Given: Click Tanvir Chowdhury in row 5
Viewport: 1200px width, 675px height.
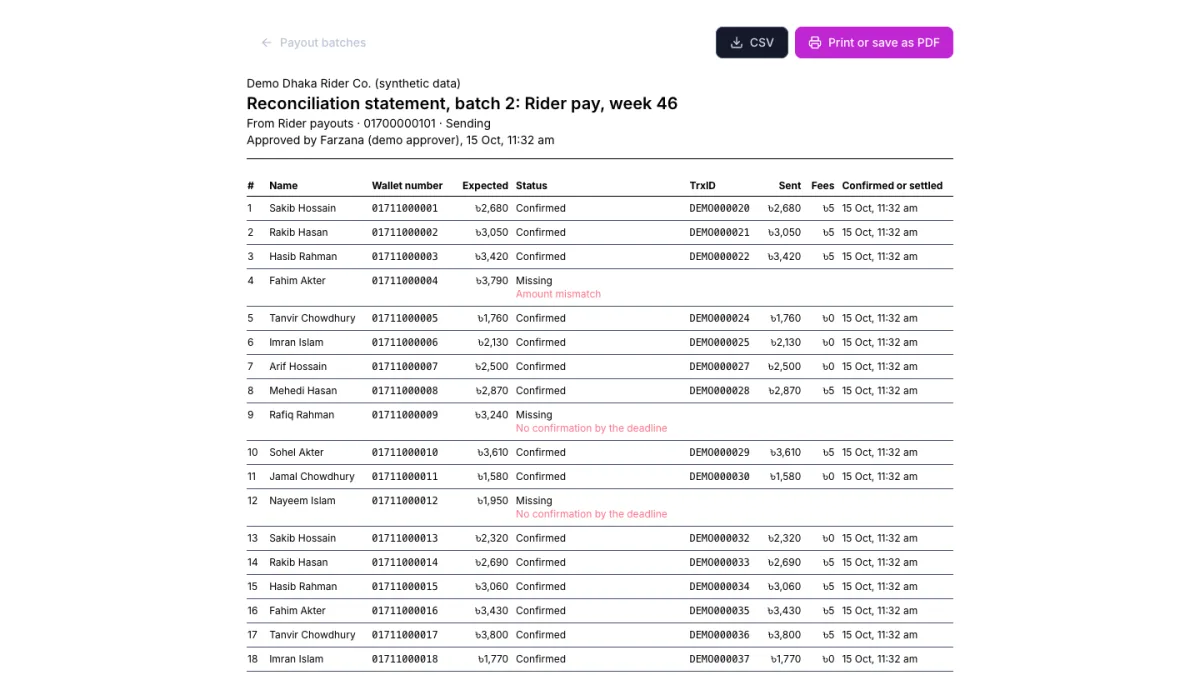Looking at the screenshot, I should click(312, 319).
